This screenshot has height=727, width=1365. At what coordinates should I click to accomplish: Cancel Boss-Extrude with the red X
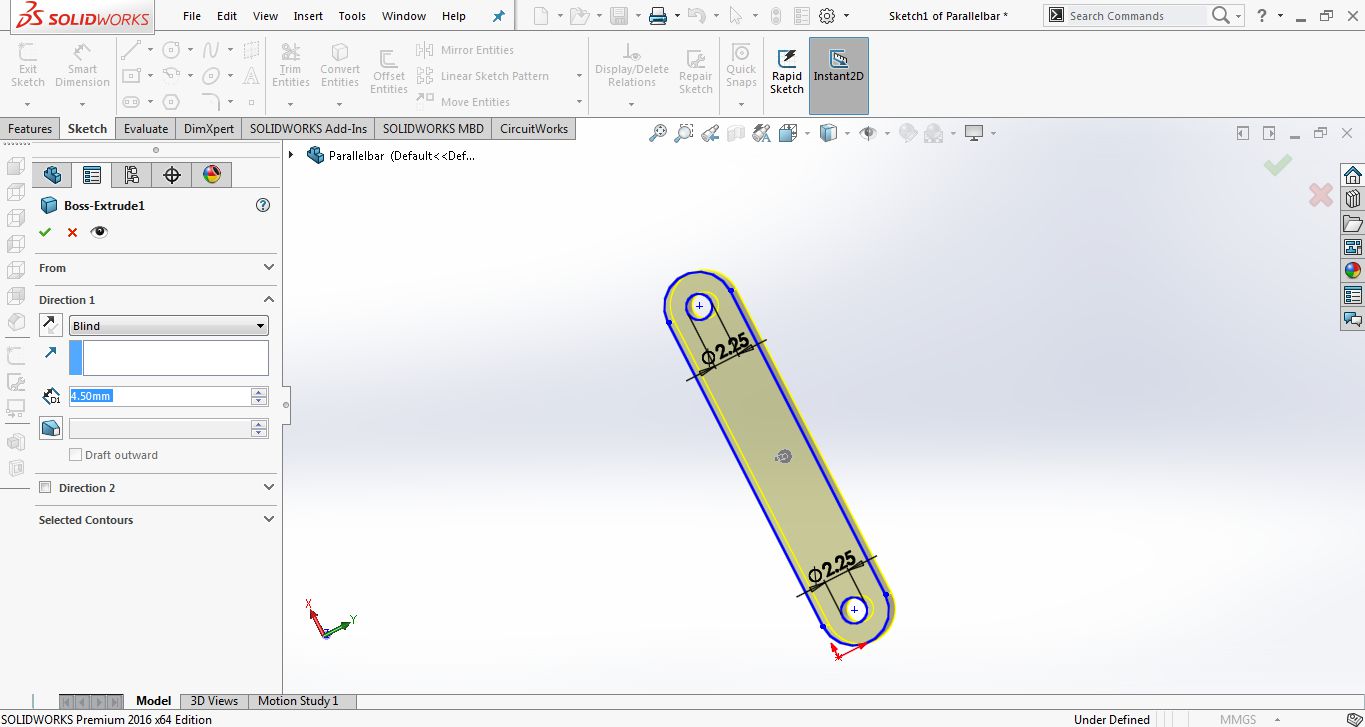click(x=72, y=232)
